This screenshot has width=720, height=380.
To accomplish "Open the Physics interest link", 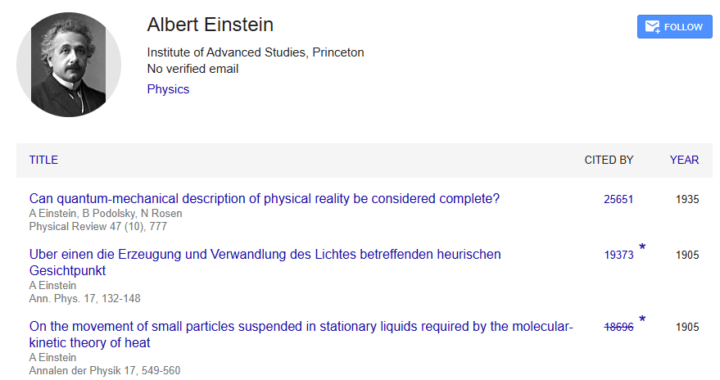I will (168, 89).
